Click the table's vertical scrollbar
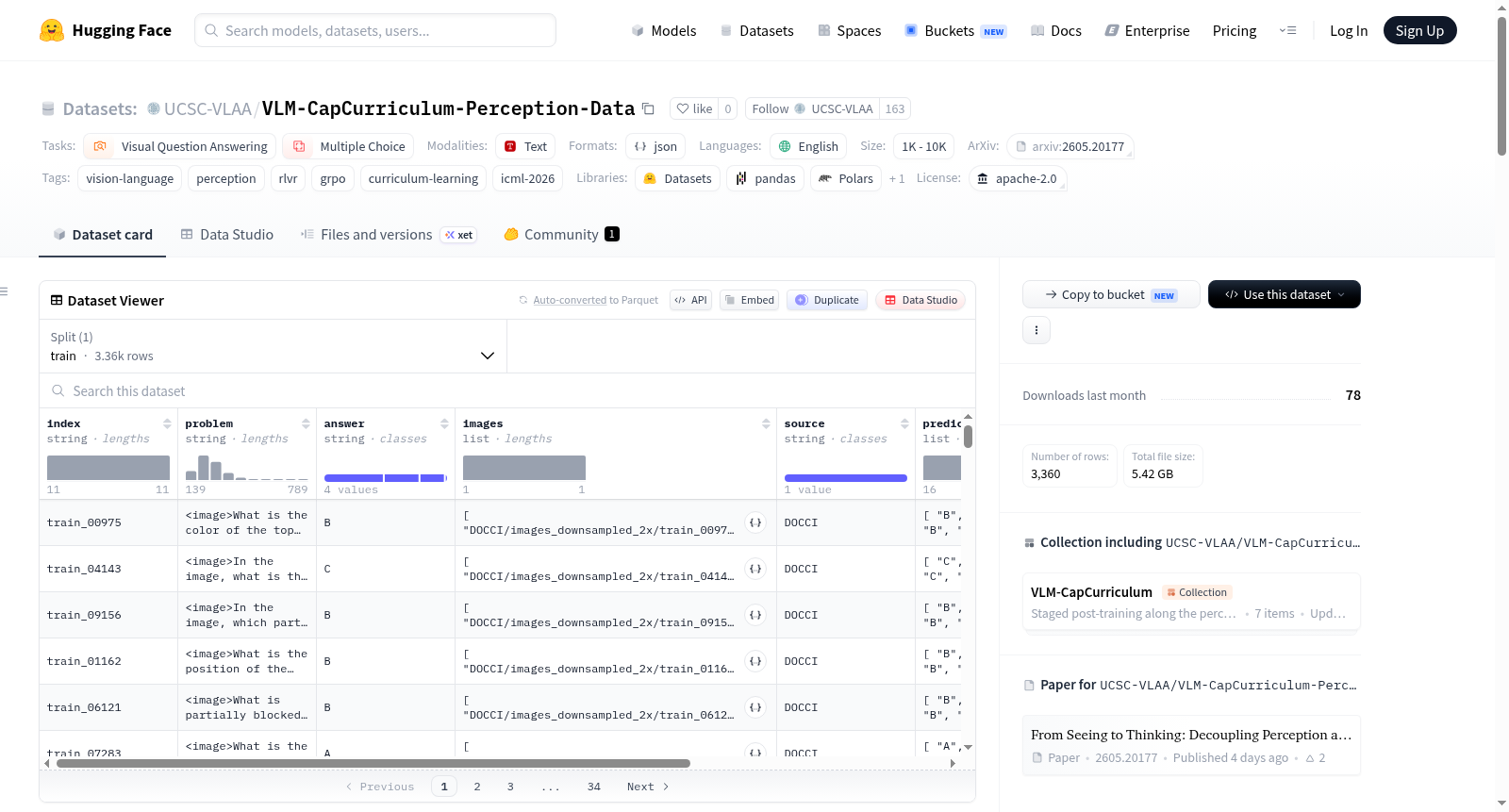Viewport: 1509px width, 812px height. pyautogui.click(x=968, y=438)
